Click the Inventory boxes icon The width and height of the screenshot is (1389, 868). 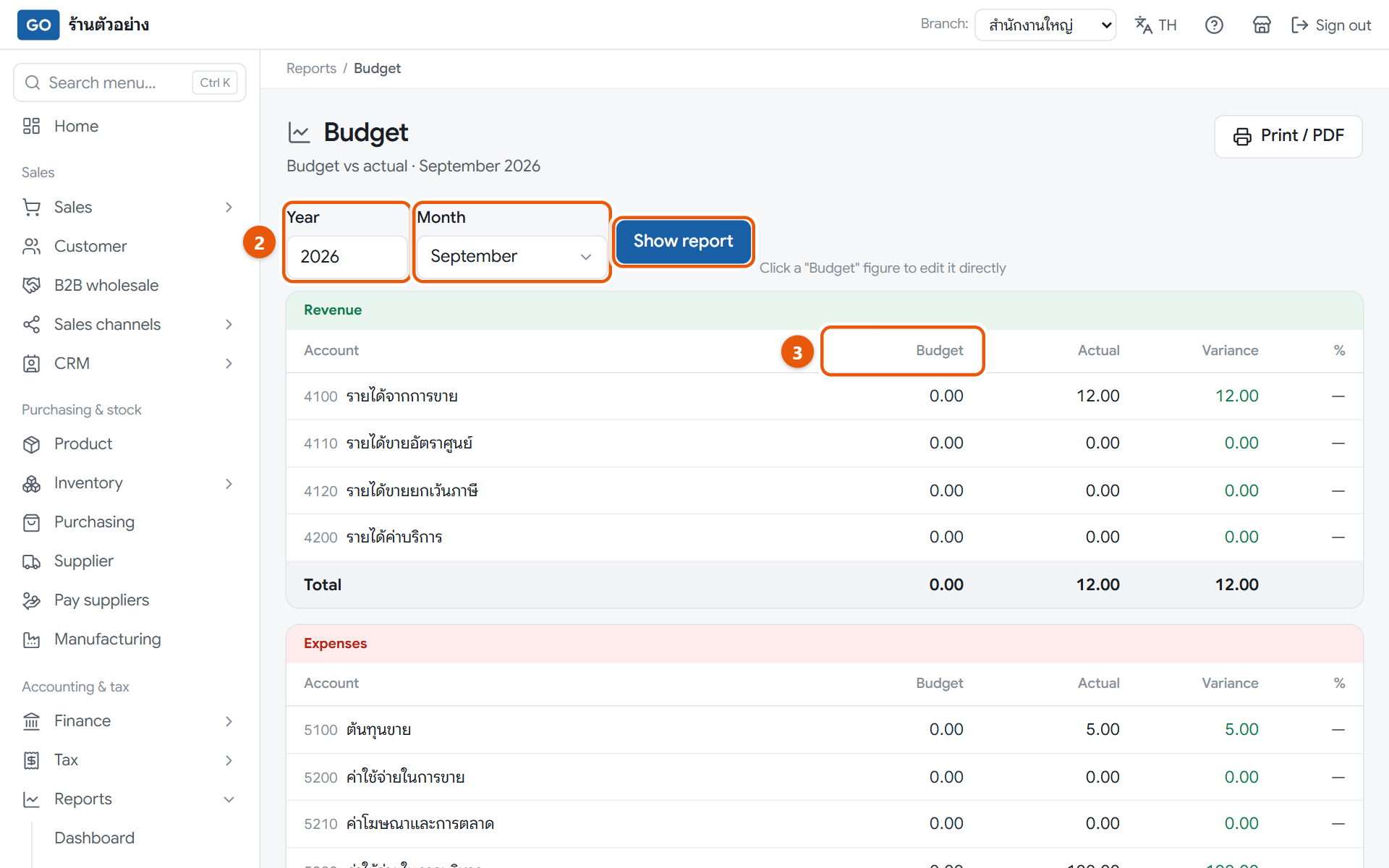(31, 483)
